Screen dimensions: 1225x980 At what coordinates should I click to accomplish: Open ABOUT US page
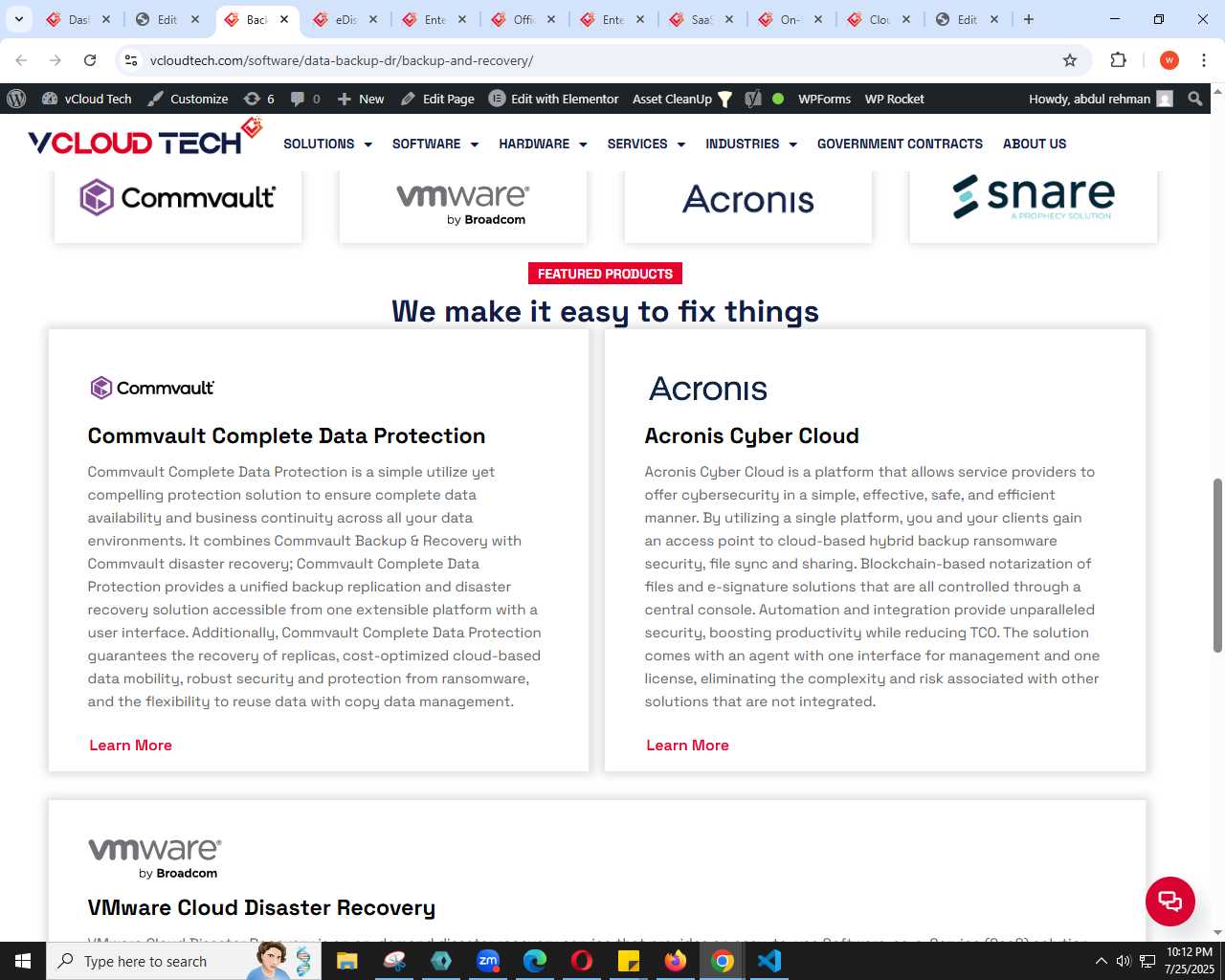(x=1035, y=144)
